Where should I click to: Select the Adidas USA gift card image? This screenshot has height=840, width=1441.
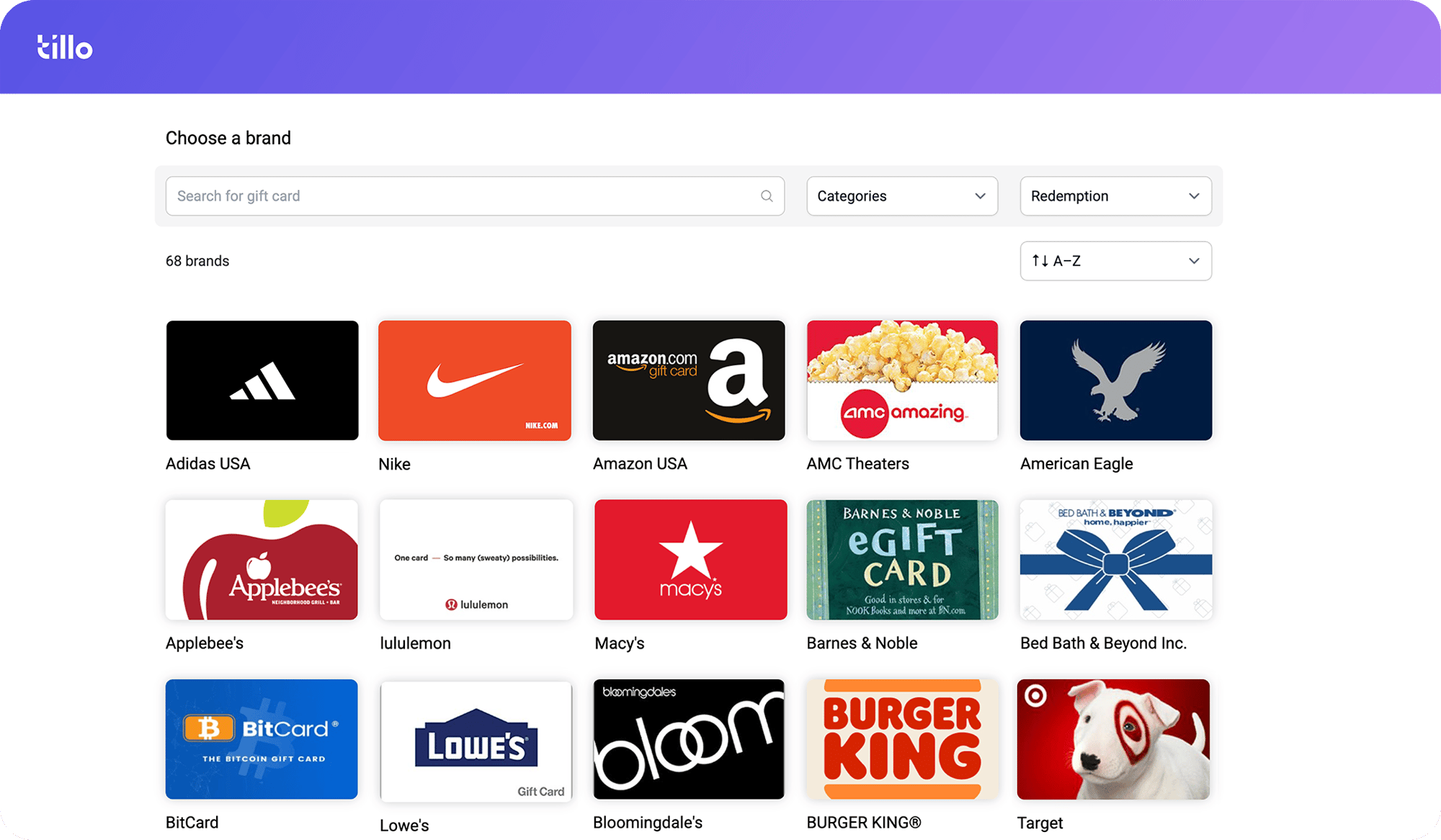(x=262, y=380)
